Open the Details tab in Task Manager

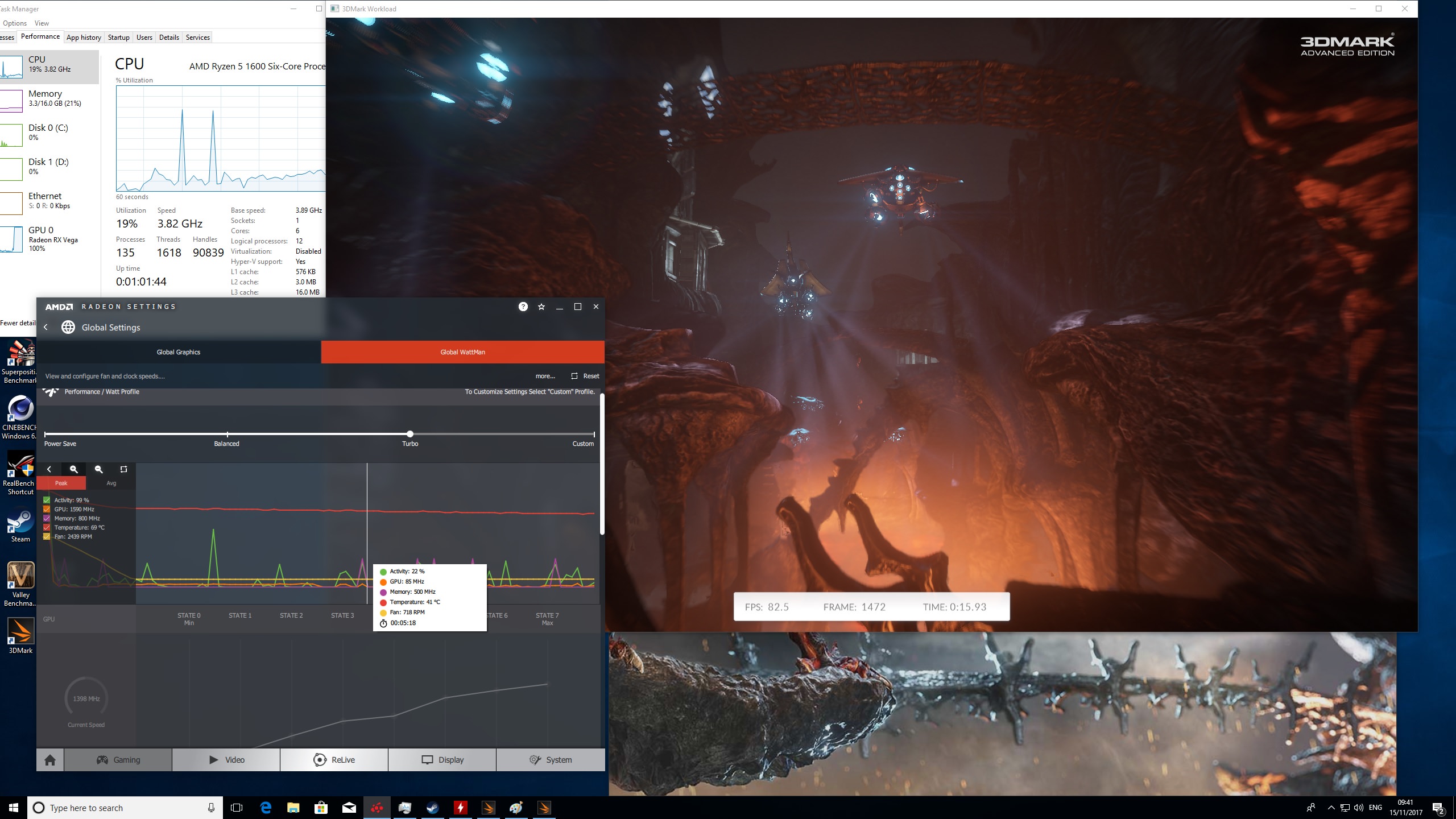pyautogui.click(x=169, y=38)
